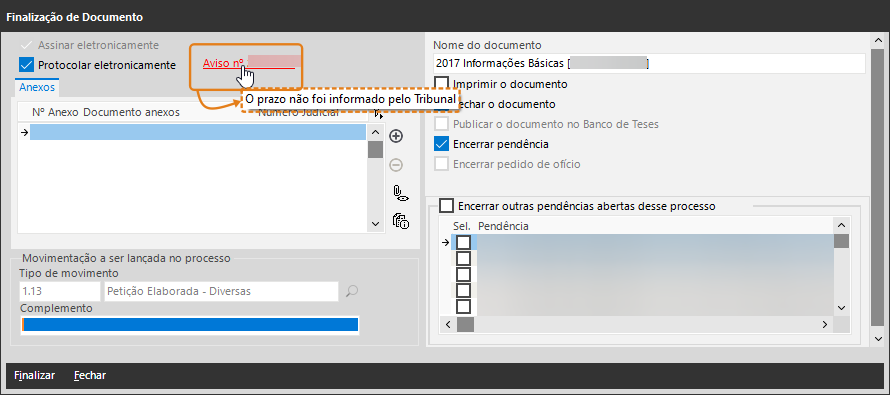View attachment via paperclip eye icon
Screen dimensions: 890x395
click(x=401, y=193)
